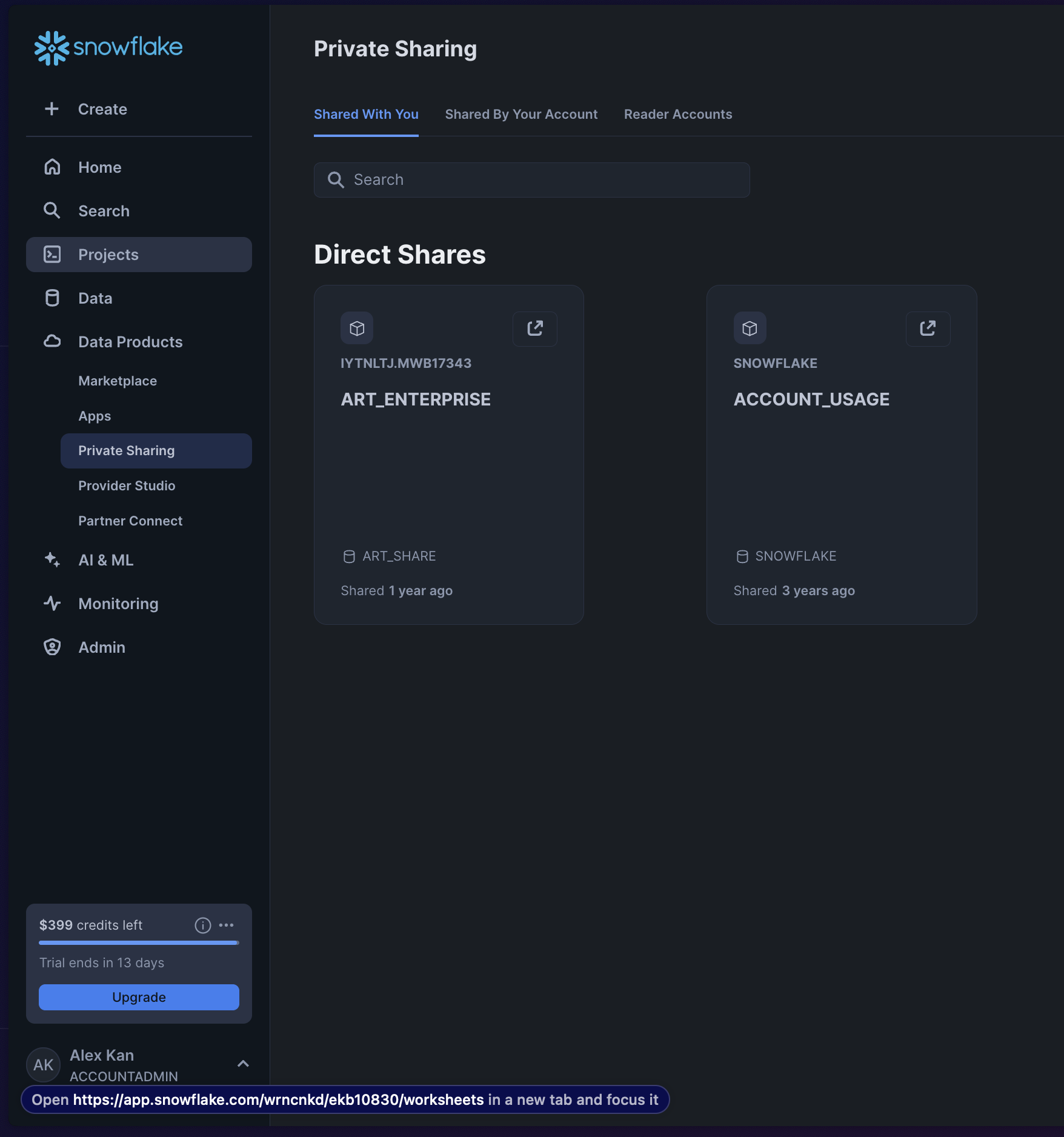Click SNOWFLAKE provider label on ACCOUNT_USAGE card
This screenshot has height=1137, width=1064.
point(776,364)
